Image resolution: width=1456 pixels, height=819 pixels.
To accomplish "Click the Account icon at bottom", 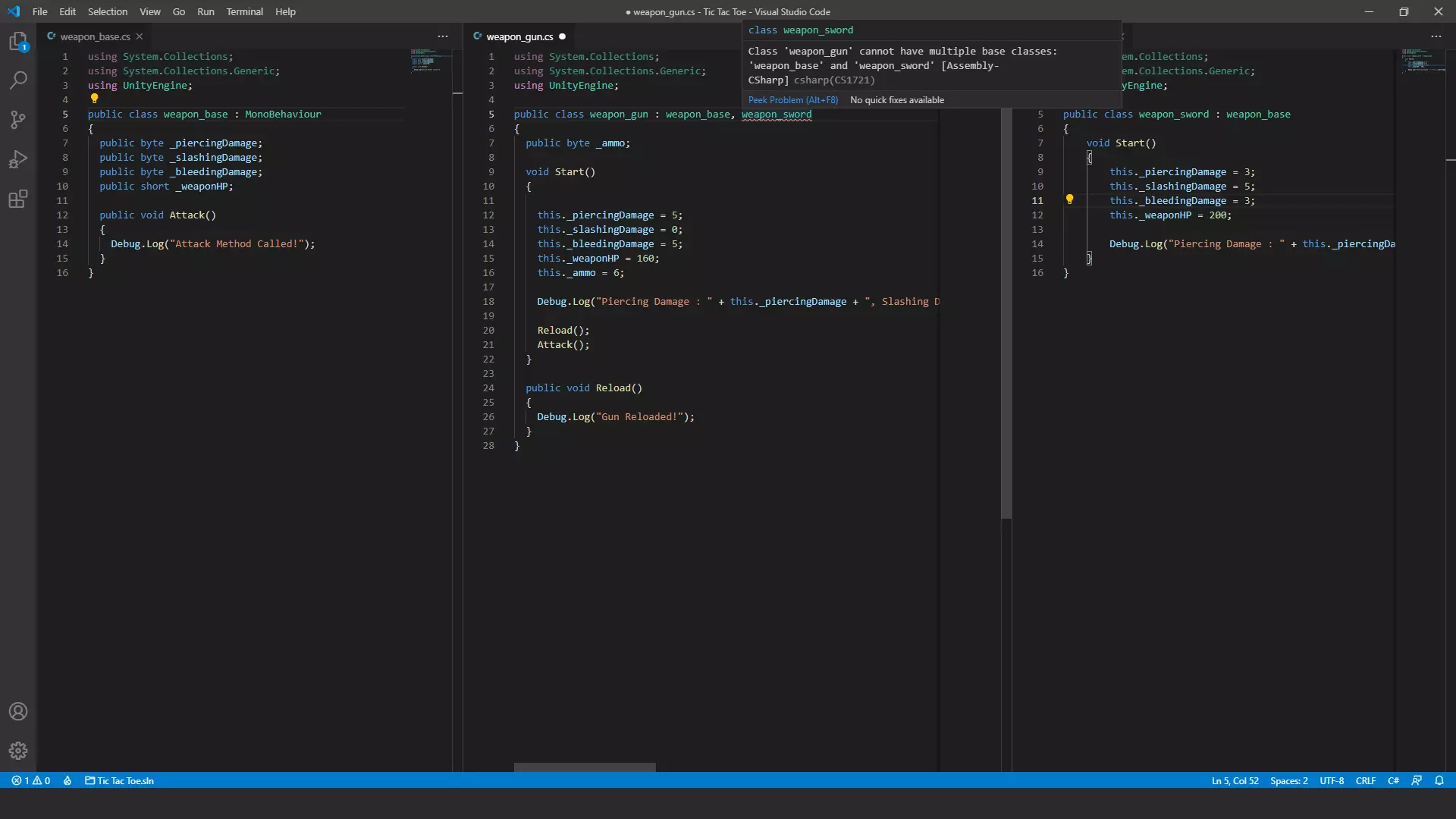I will coord(19,712).
